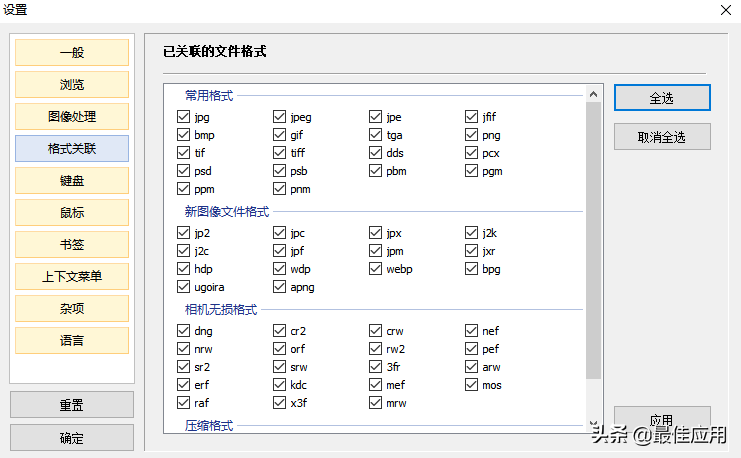Confirm settings with the 确定 button

(72, 438)
